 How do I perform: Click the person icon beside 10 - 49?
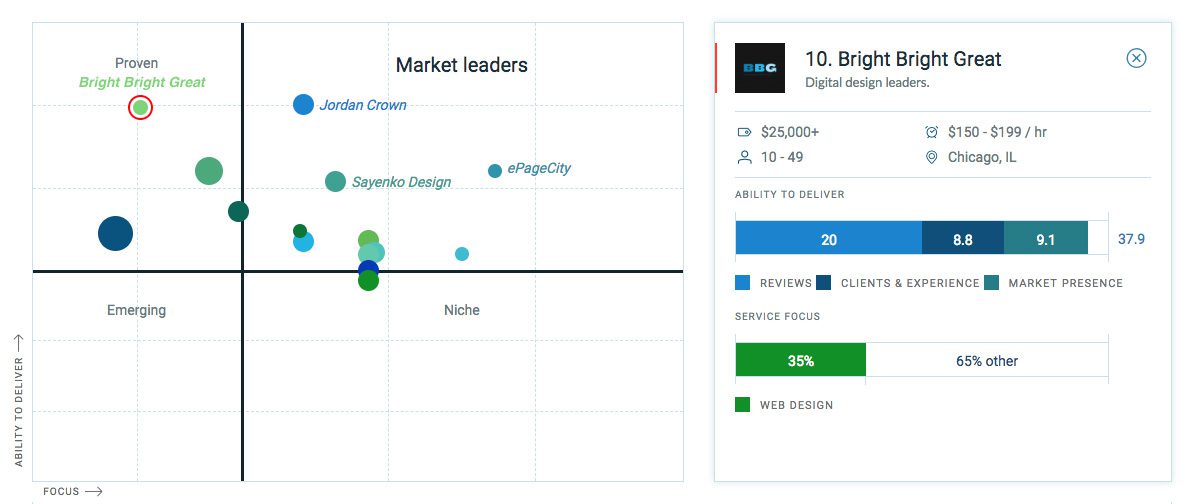coord(744,158)
